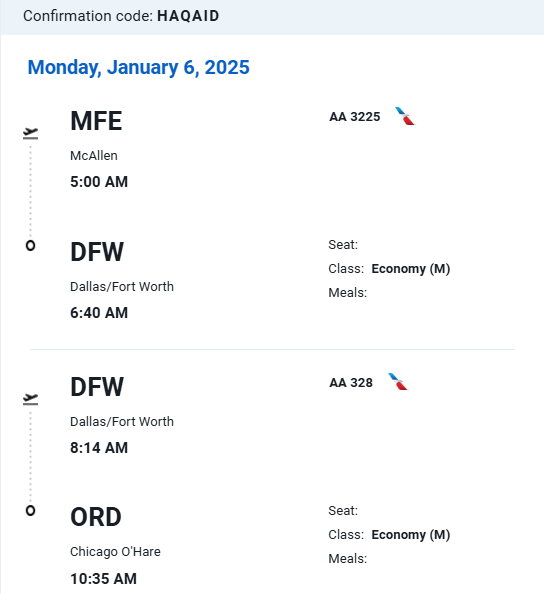Click the ORD airport code
Viewport: 544px width, 594px height.
pyautogui.click(x=96, y=517)
